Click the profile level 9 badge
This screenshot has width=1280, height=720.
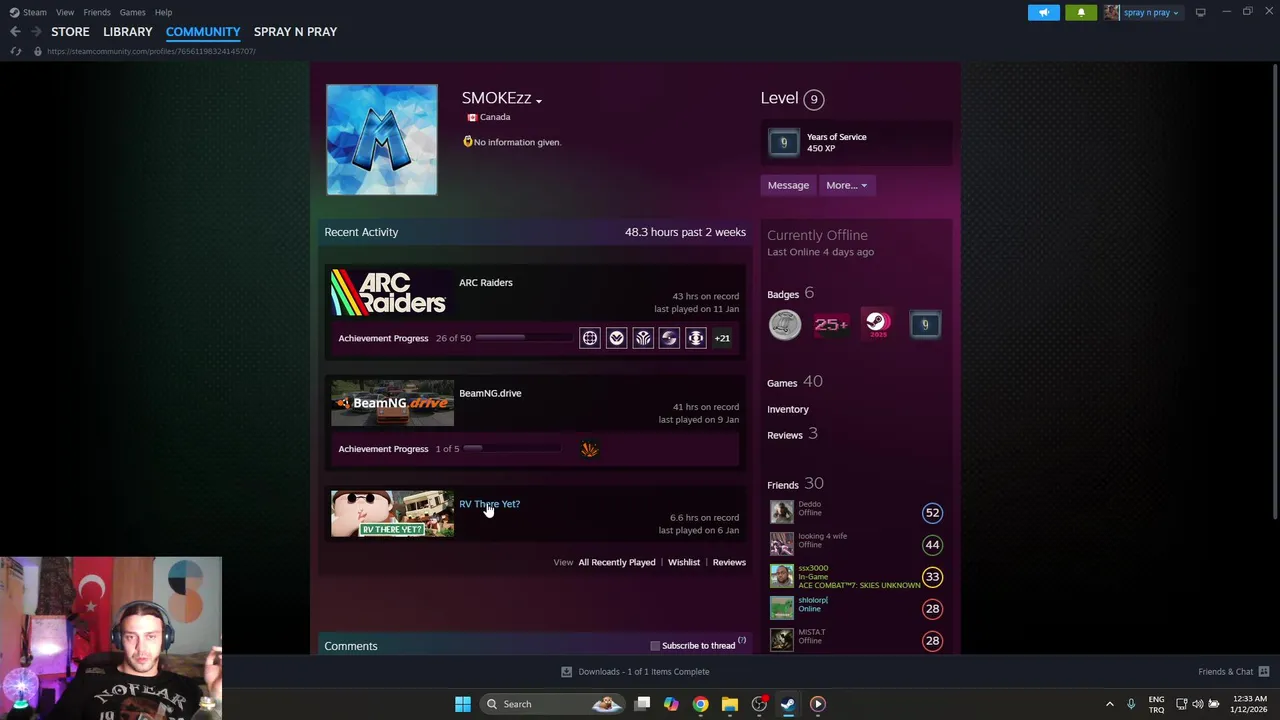coord(814,99)
